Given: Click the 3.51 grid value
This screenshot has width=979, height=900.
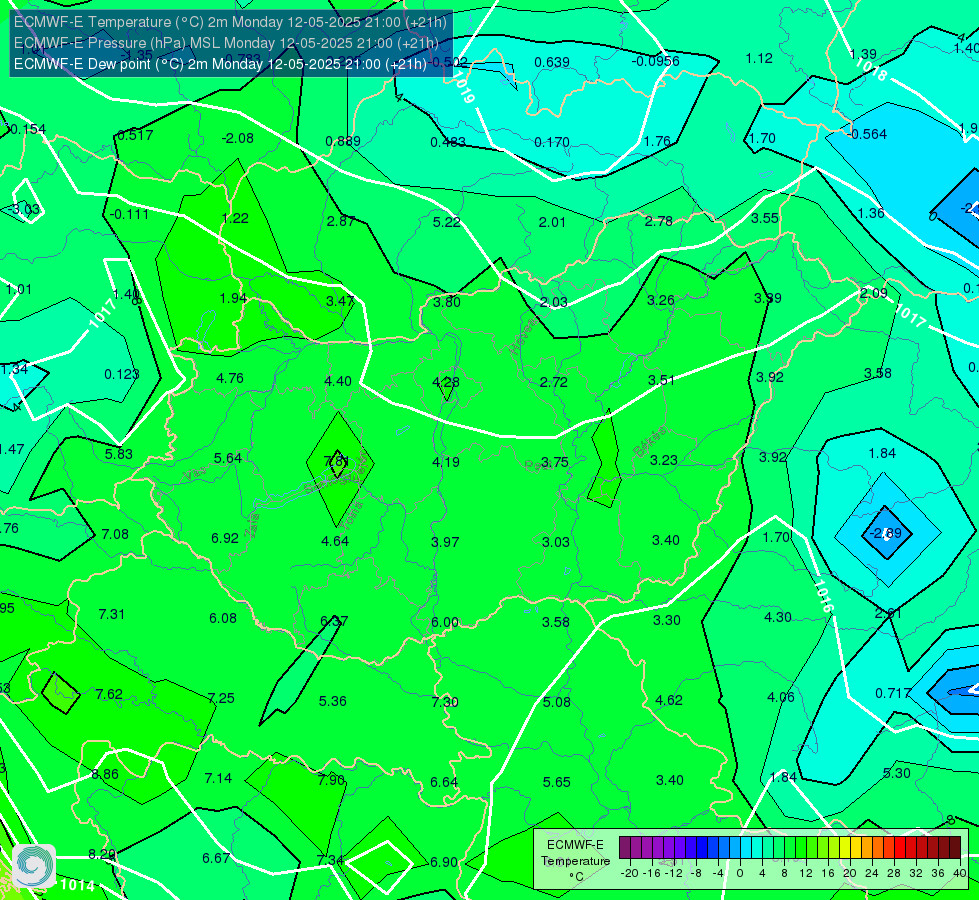Looking at the screenshot, I should [x=661, y=380].
